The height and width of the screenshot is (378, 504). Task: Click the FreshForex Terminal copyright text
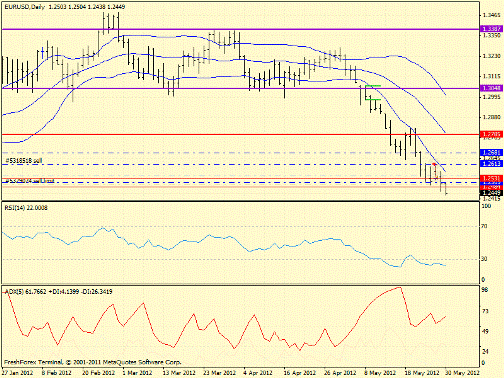pyautogui.click(x=92, y=362)
